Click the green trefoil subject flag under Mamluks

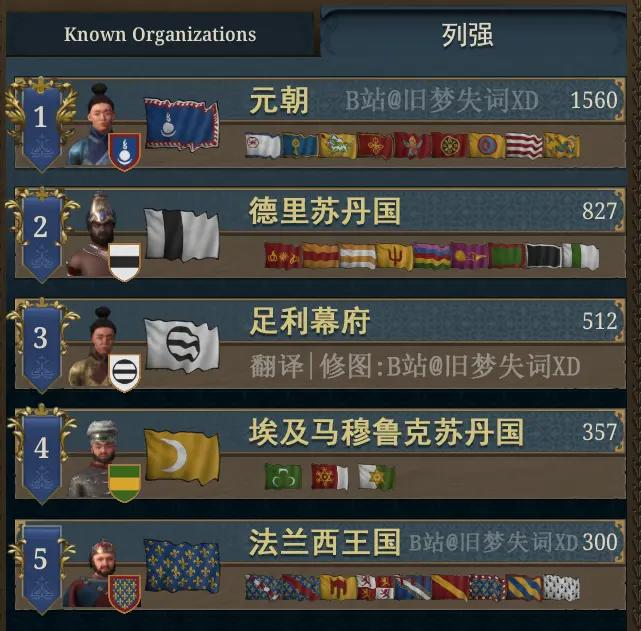(283, 476)
